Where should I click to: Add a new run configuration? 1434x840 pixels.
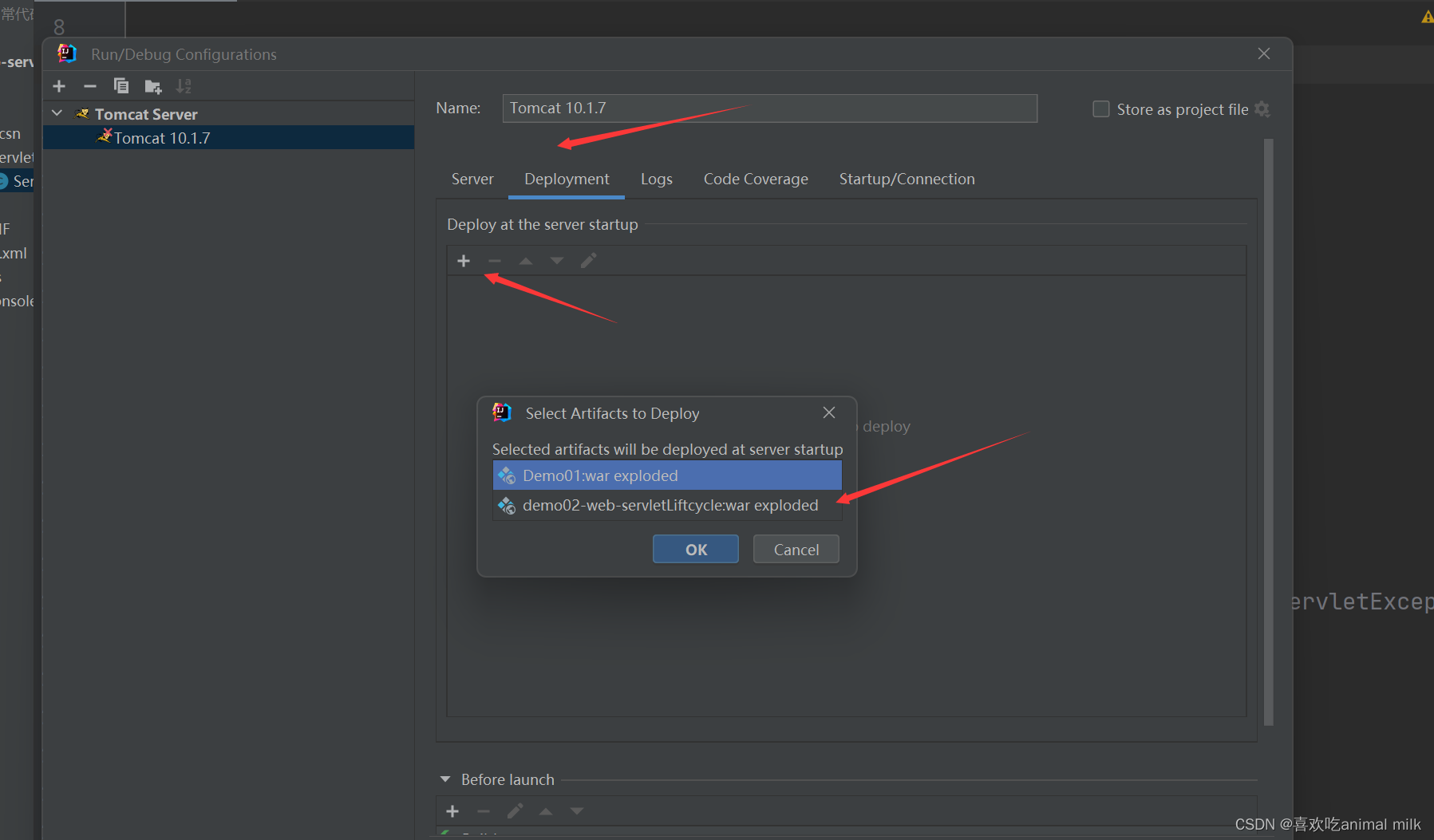click(58, 85)
